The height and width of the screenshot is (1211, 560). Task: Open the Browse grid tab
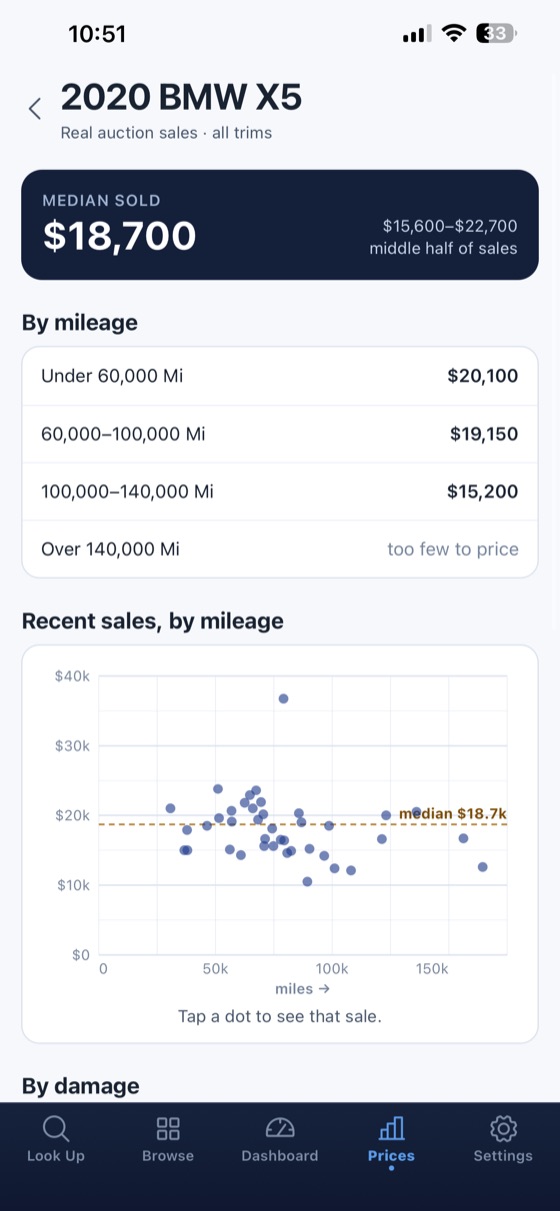pyautogui.click(x=168, y=1140)
